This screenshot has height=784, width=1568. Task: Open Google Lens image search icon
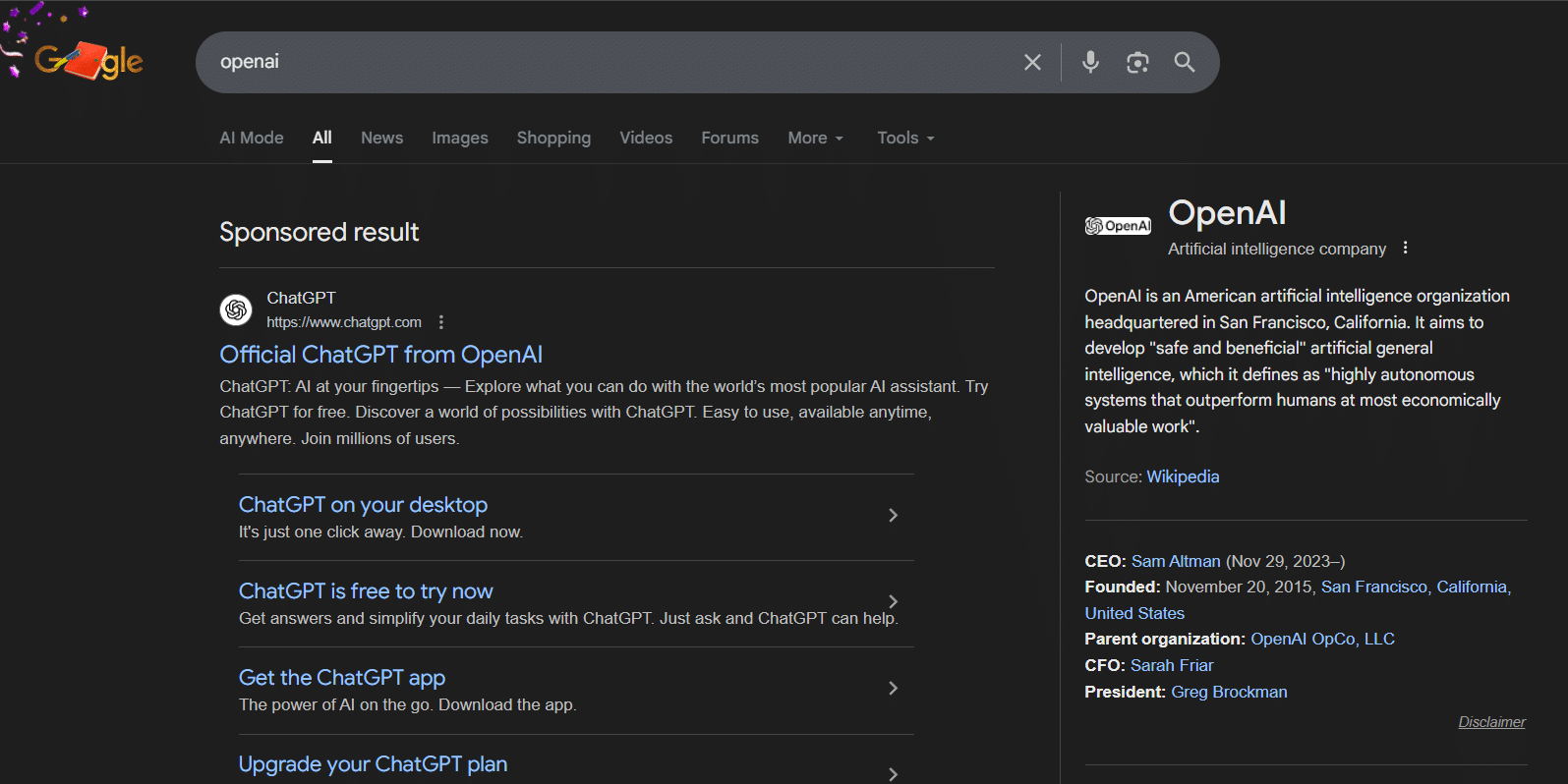pyautogui.click(x=1137, y=62)
